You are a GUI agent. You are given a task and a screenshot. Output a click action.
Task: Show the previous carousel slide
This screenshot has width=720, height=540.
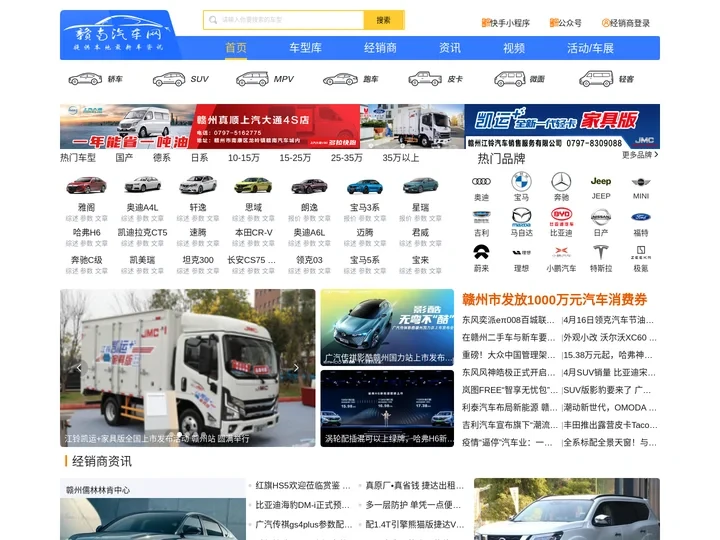79,367
